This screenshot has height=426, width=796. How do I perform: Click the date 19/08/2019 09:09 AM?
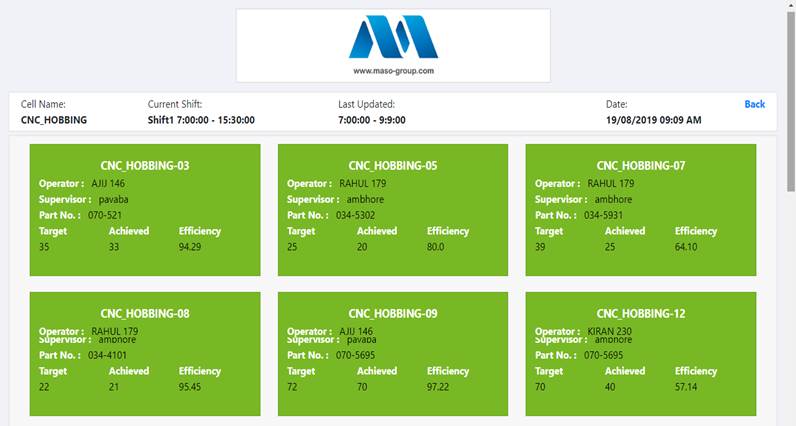tap(653, 120)
